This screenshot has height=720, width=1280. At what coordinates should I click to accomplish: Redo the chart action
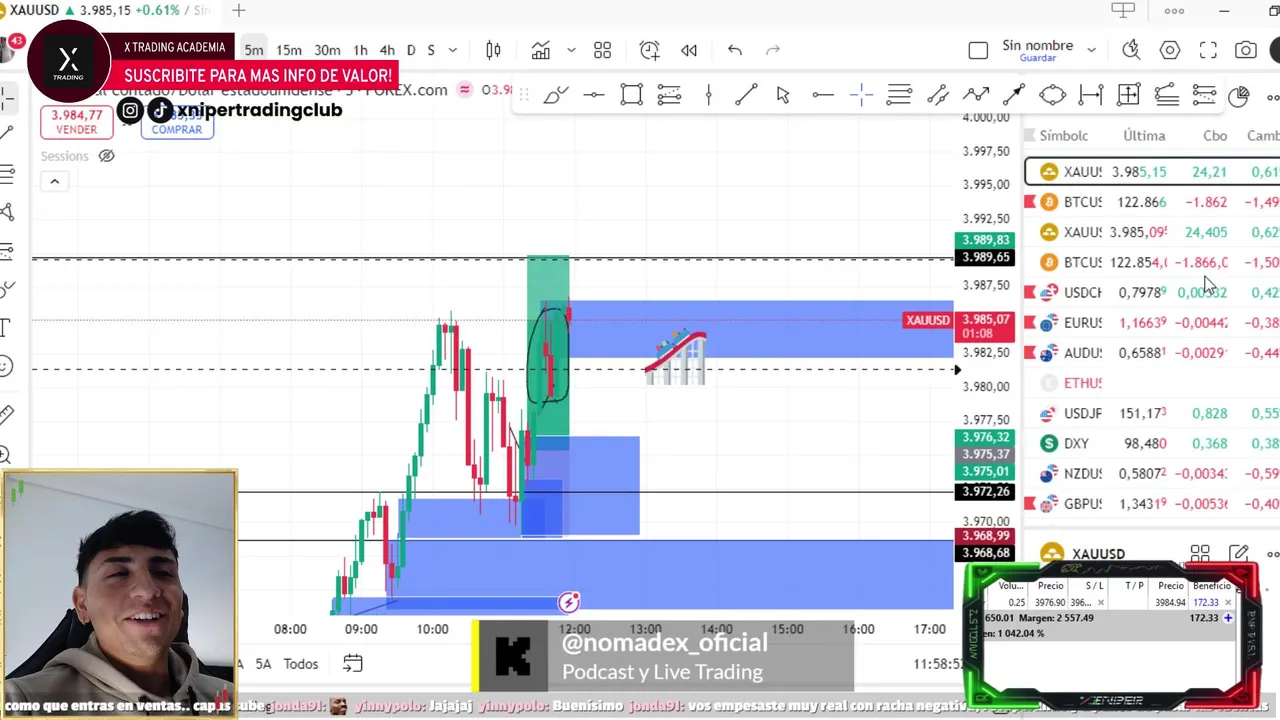[772, 50]
